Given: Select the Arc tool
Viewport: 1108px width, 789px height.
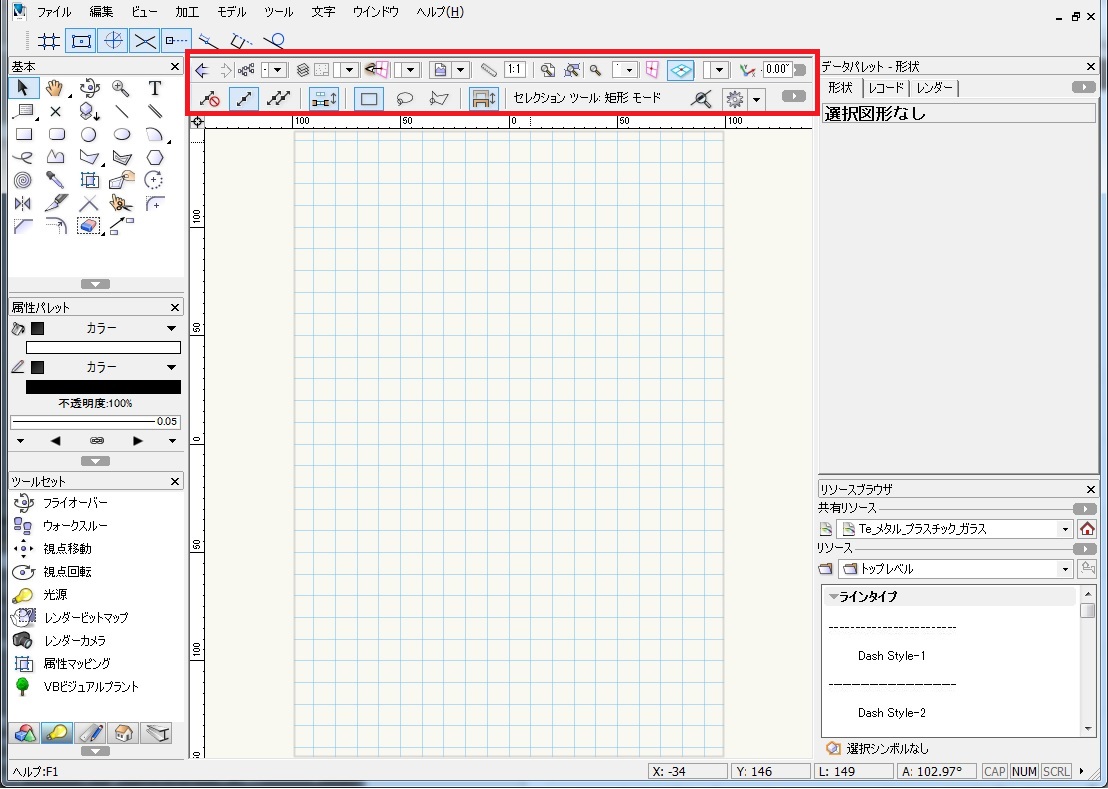Looking at the screenshot, I should (x=155, y=134).
